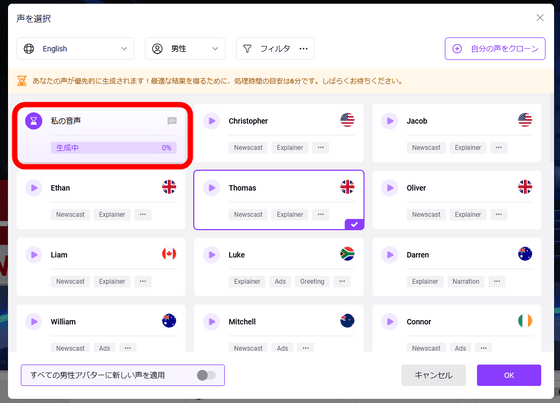Toggle apply new voice to all male avatars

point(206,375)
